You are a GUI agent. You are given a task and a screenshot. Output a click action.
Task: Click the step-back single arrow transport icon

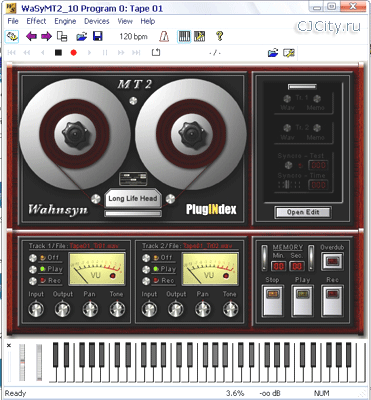click(42, 52)
